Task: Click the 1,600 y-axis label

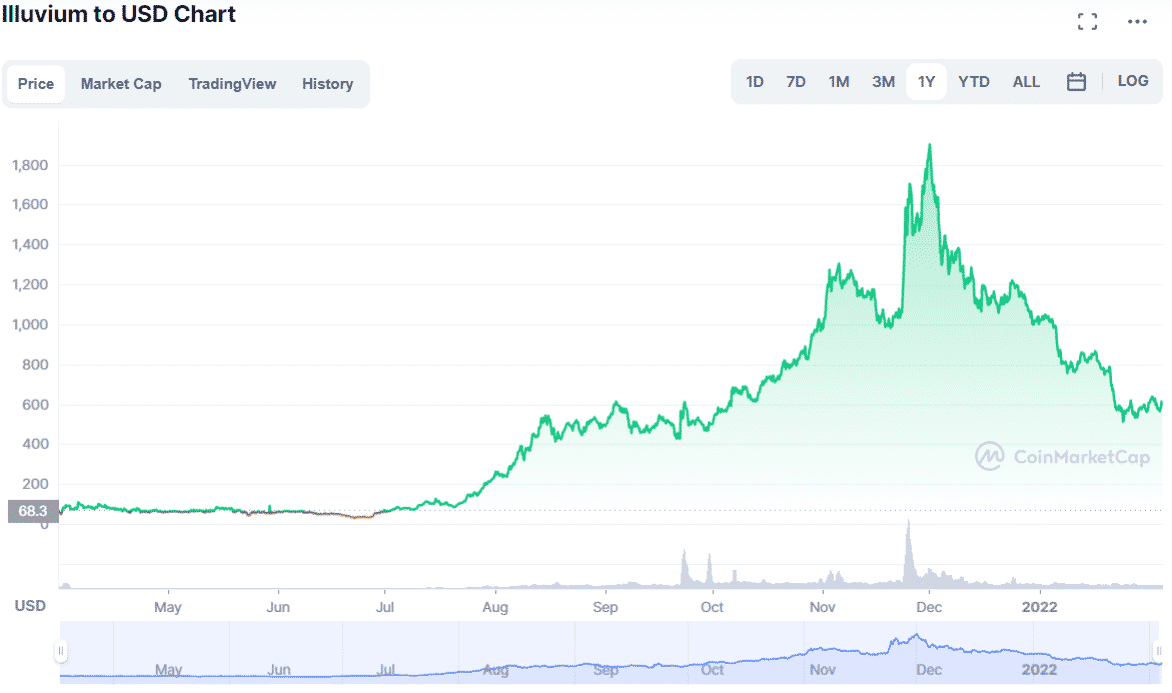Action: click(x=30, y=204)
